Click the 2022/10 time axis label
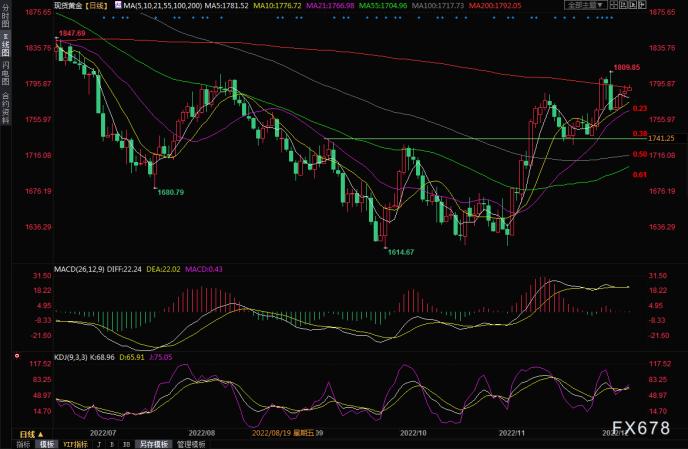This screenshot has height=449, width=688. tap(413, 433)
